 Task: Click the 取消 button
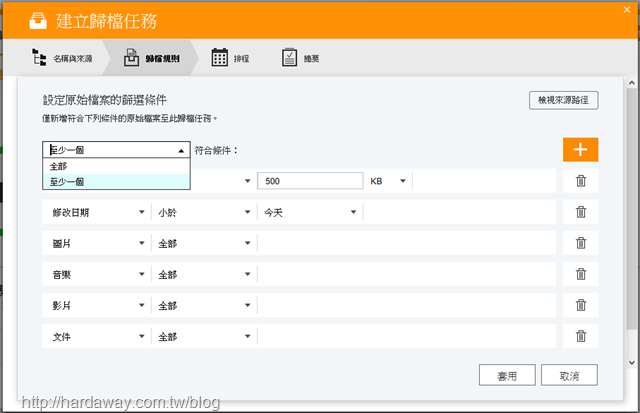[569, 375]
